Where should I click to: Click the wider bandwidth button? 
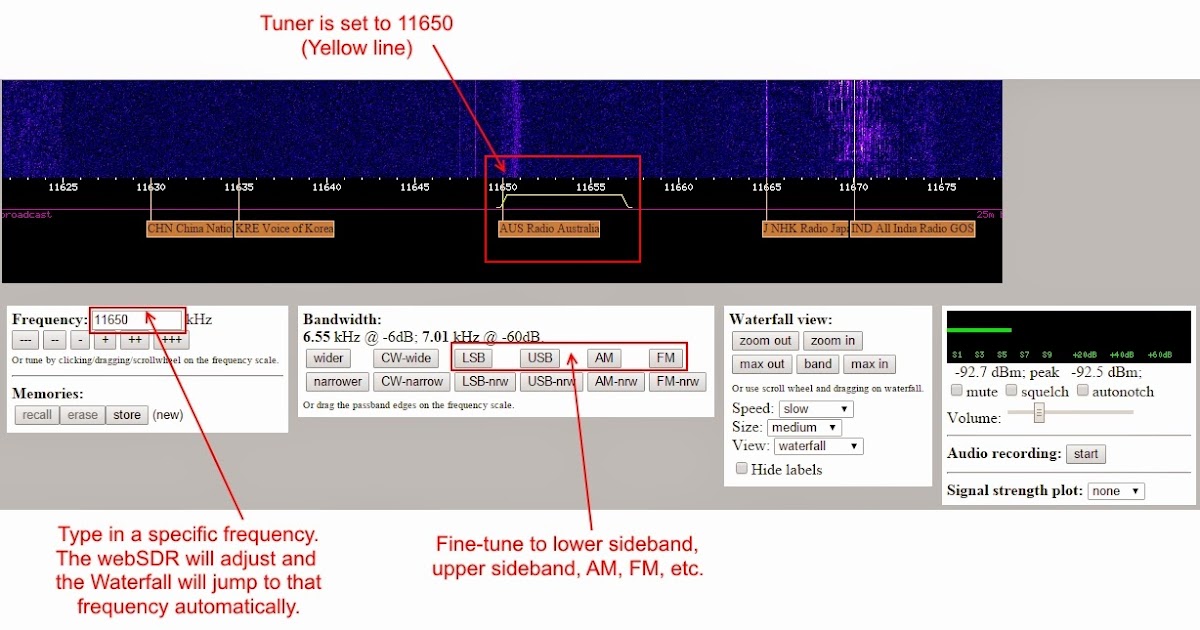tap(328, 357)
